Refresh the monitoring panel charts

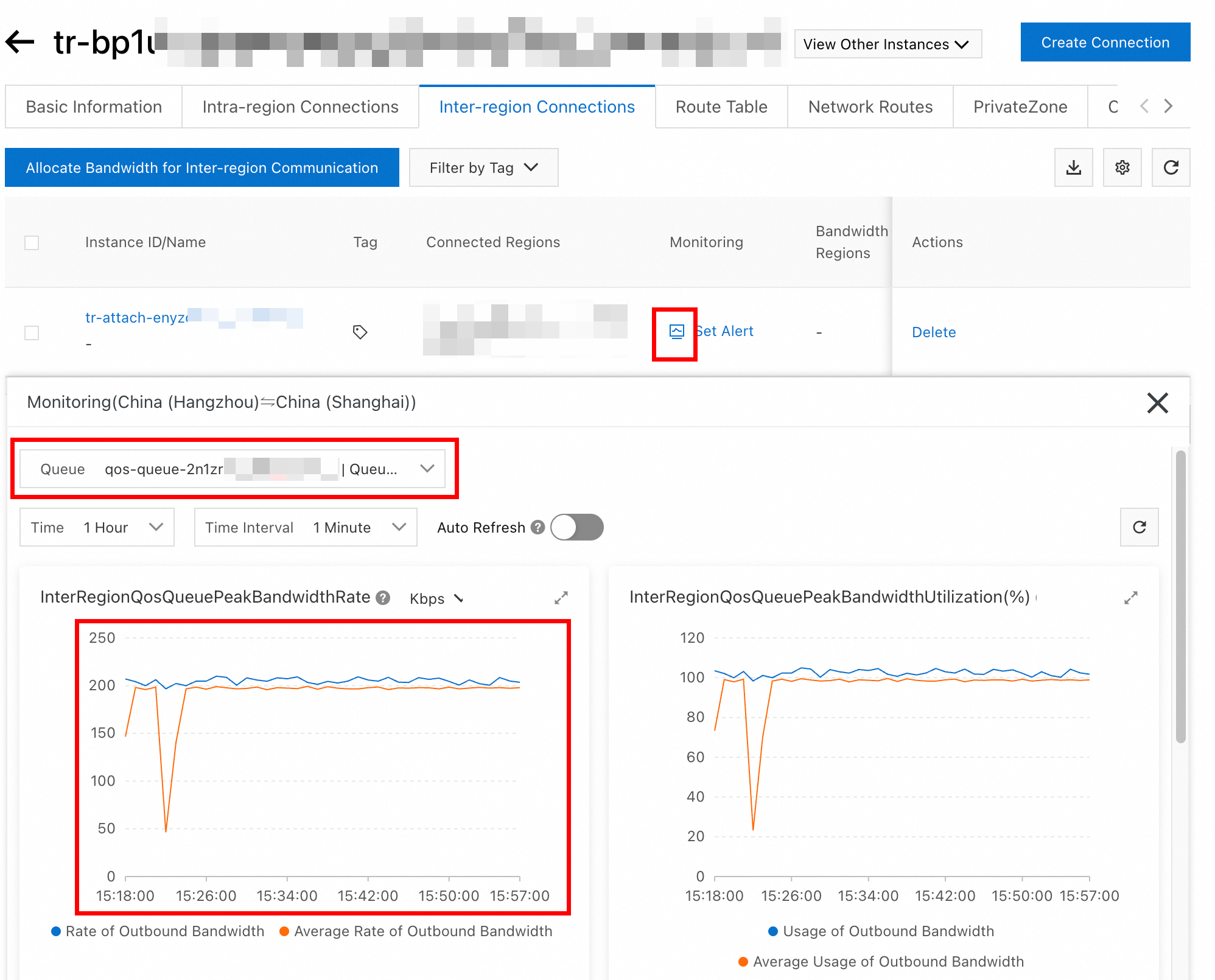click(x=1139, y=527)
